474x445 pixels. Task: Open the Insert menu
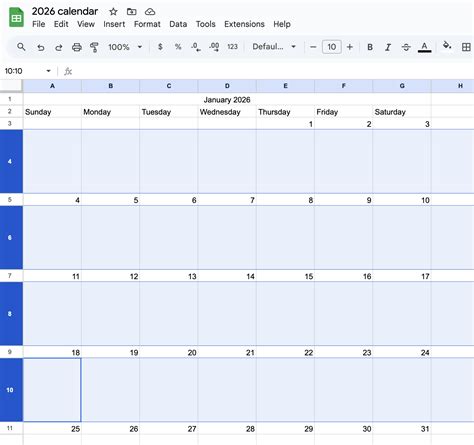[x=114, y=24]
